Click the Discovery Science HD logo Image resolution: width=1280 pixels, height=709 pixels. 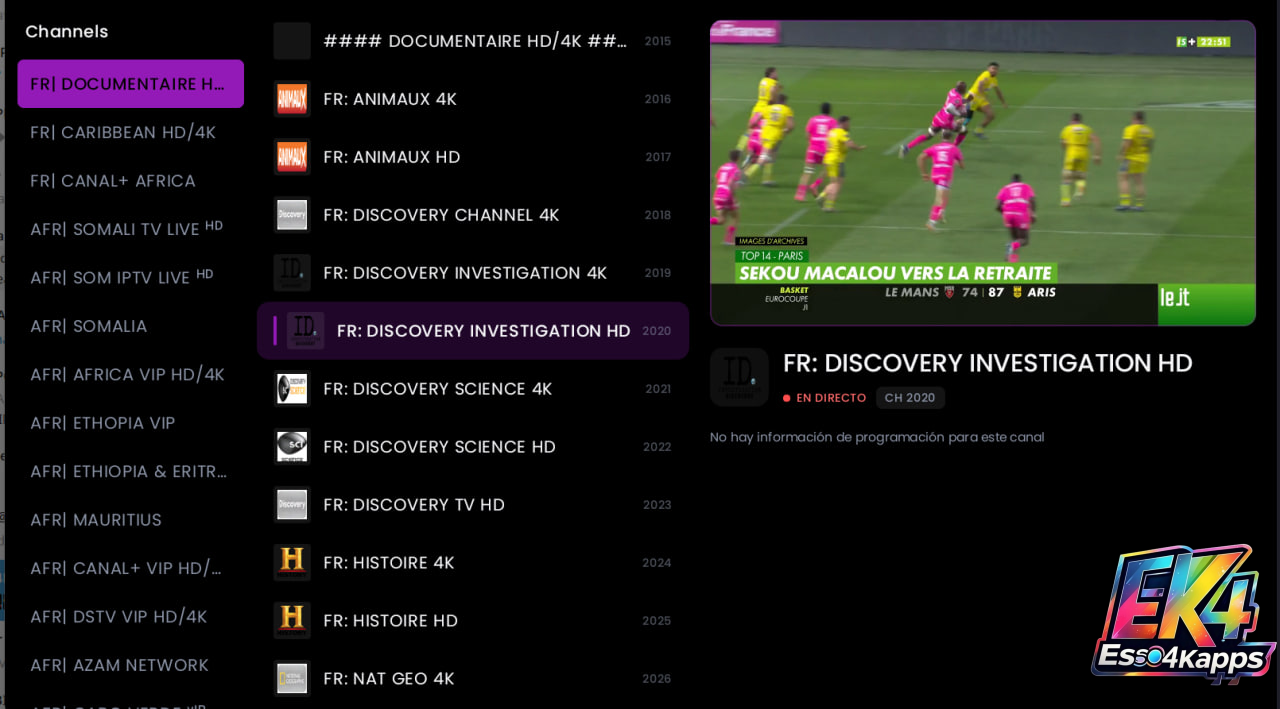point(292,447)
